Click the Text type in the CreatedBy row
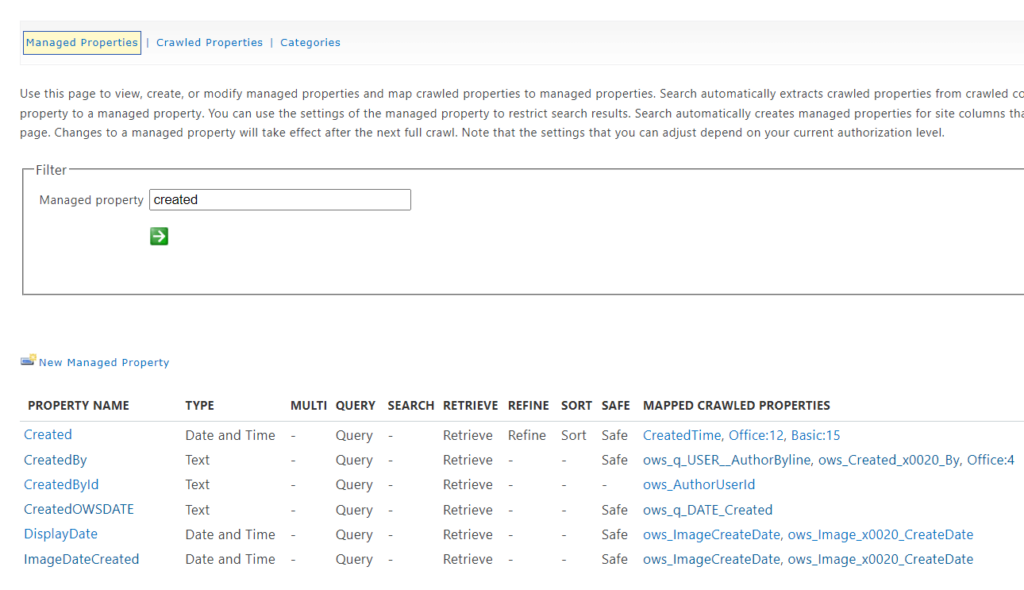Screen dimensions: 1024x590 [x=197, y=460]
